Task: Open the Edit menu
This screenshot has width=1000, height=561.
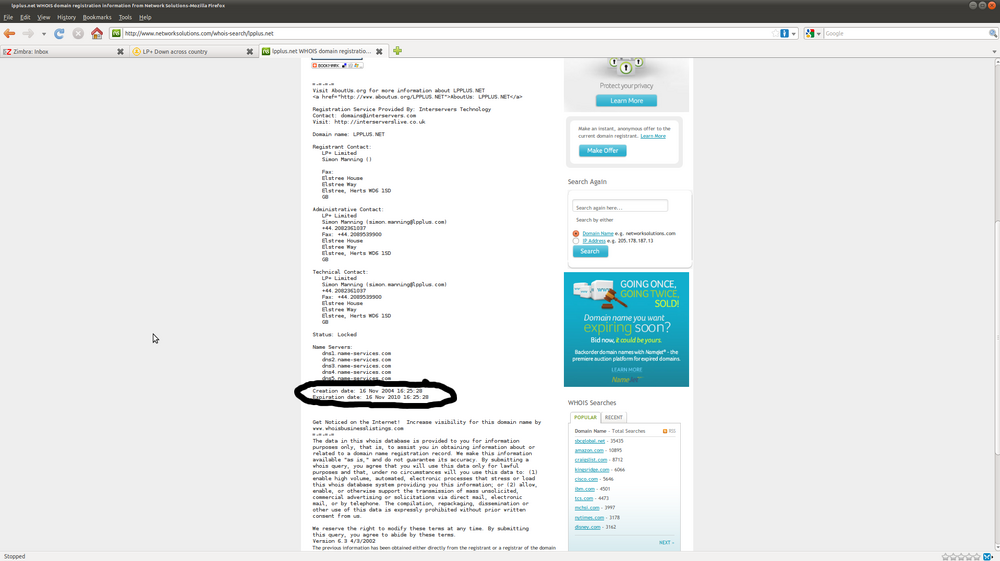Action: click(25, 17)
